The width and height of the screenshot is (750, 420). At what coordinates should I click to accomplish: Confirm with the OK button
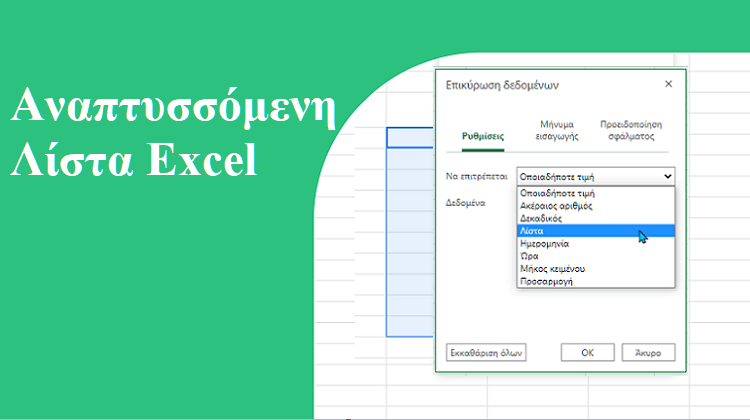(x=587, y=353)
